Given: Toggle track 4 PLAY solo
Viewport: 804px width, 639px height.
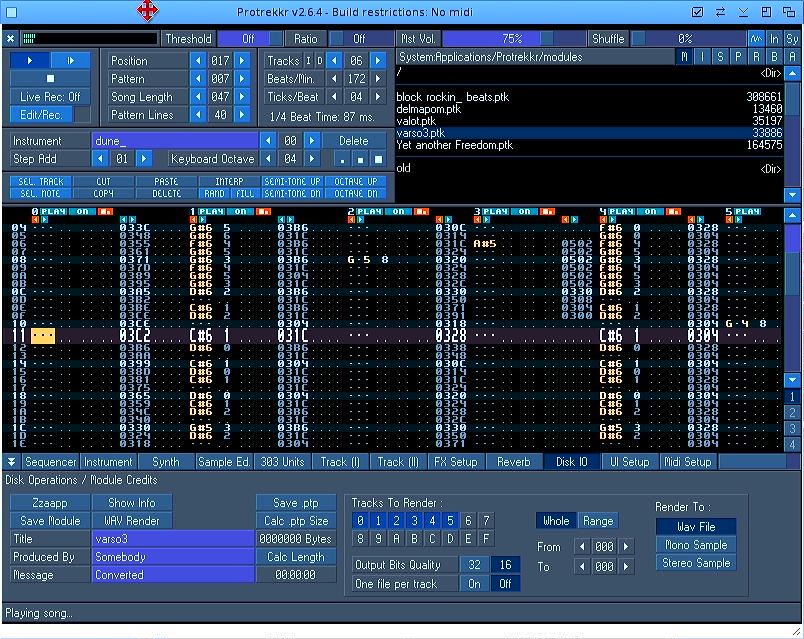Looking at the screenshot, I should [x=621, y=211].
